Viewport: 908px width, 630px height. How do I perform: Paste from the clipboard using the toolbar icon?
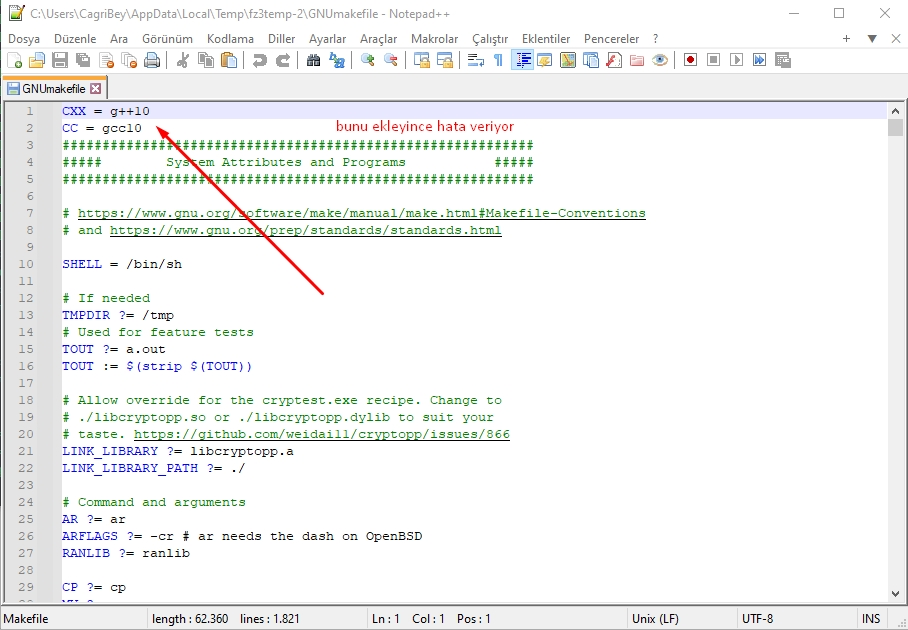pyautogui.click(x=229, y=60)
